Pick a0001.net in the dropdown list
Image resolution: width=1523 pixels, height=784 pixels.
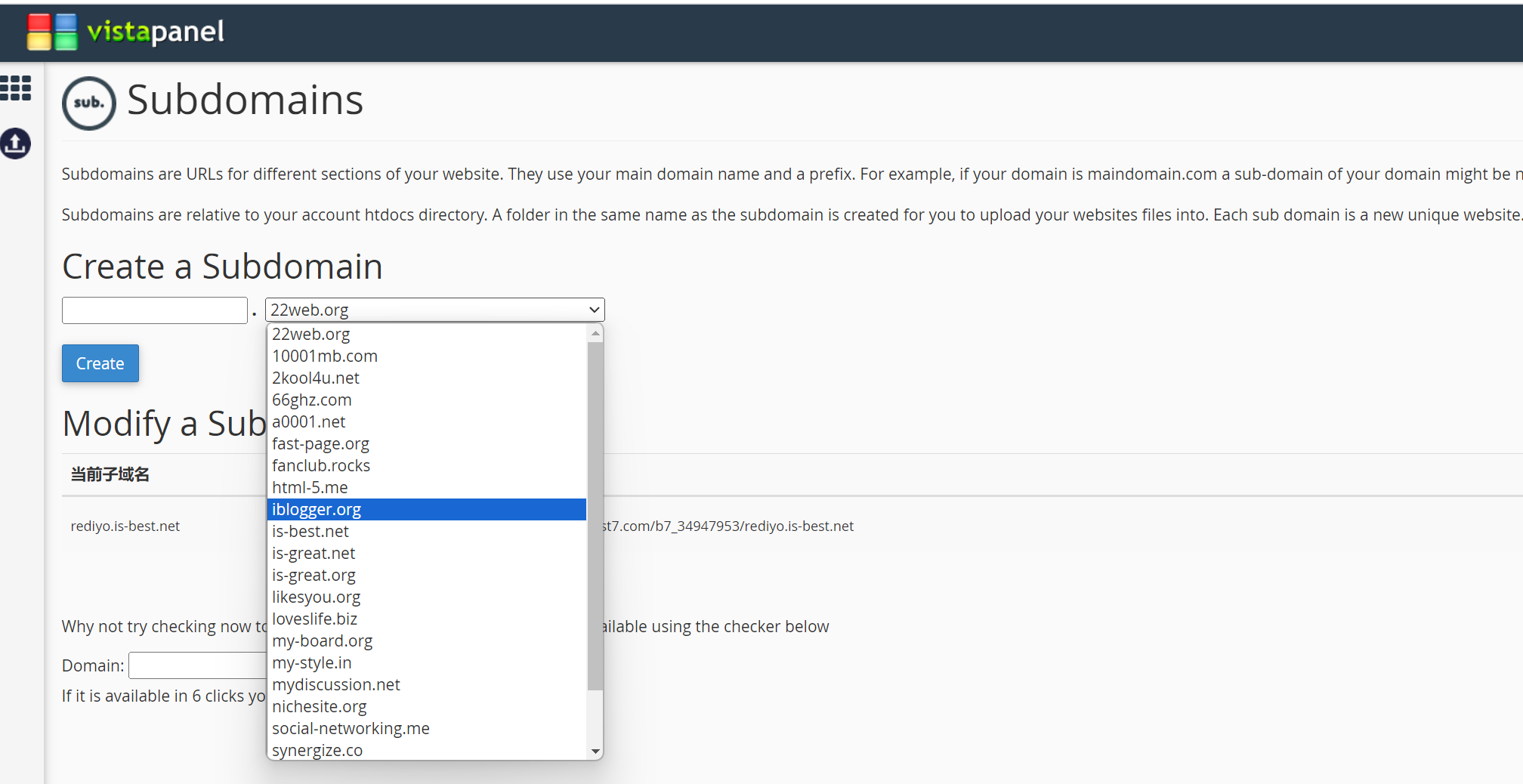(x=427, y=421)
